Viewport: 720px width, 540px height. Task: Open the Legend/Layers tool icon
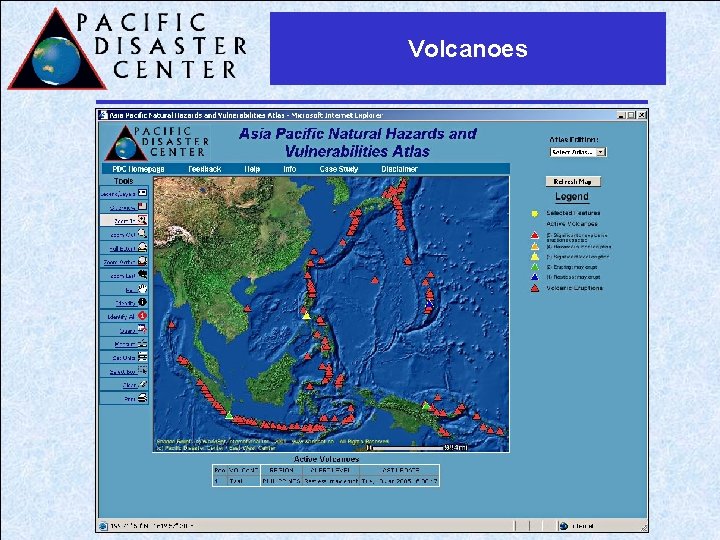143,193
